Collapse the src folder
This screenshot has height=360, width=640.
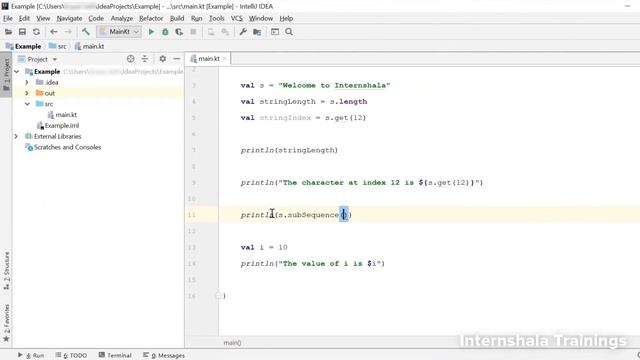27,104
